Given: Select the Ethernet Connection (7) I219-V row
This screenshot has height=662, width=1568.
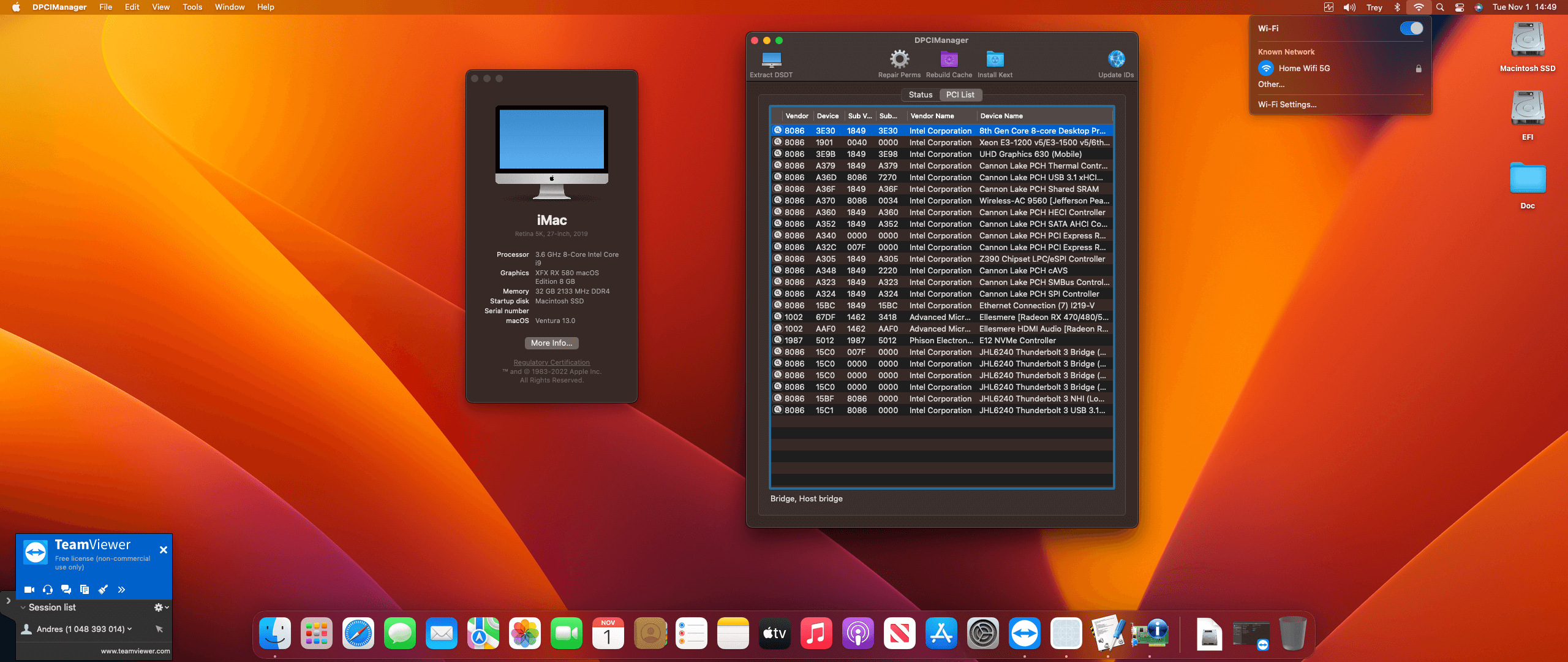Looking at the screenshot, I should (942, 306).
